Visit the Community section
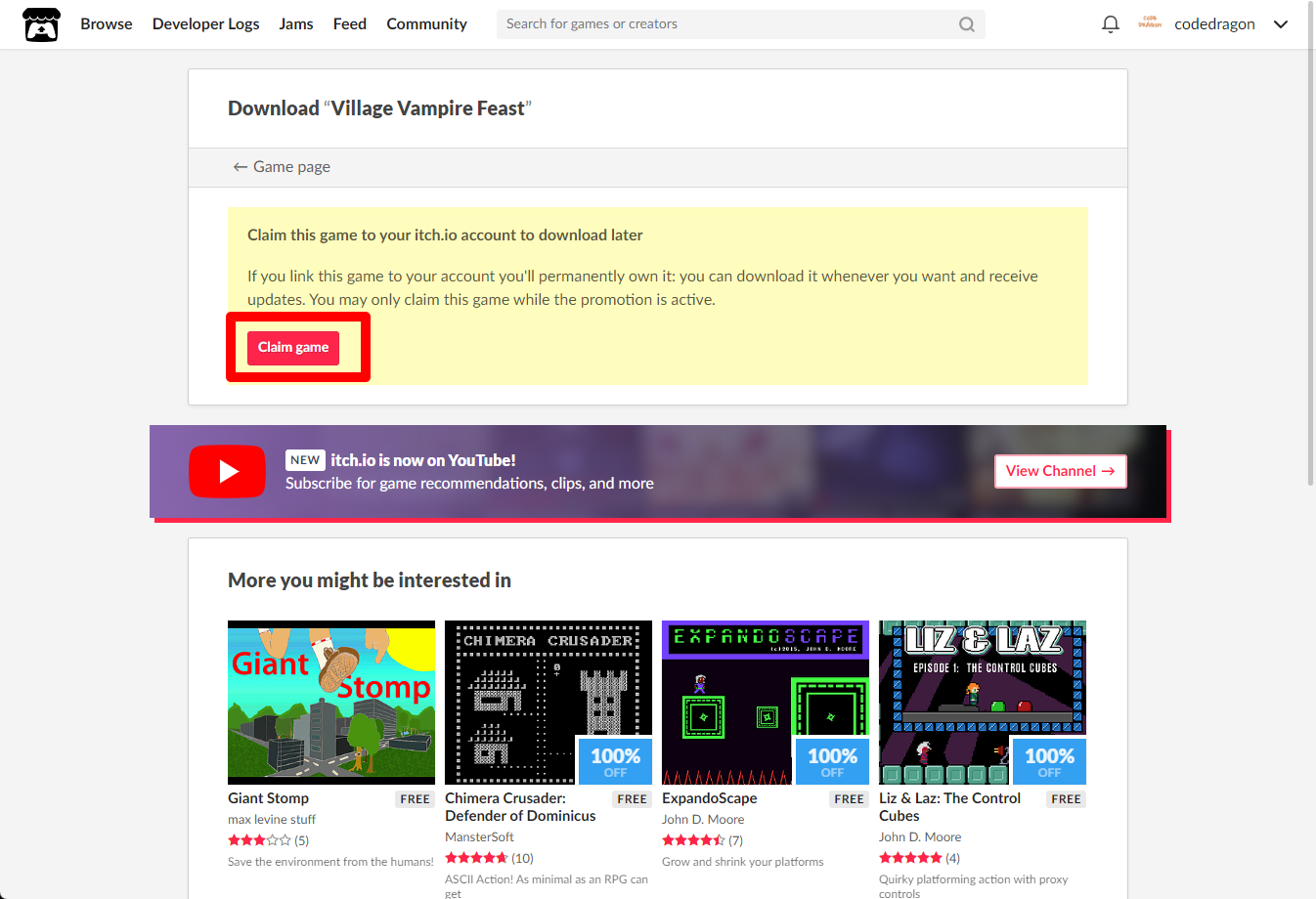 pos(427,24)
